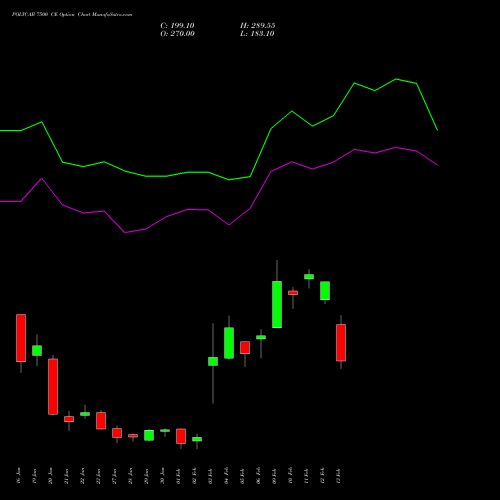
Task: Click the 04 Feb date label
Action: (226, 476)
